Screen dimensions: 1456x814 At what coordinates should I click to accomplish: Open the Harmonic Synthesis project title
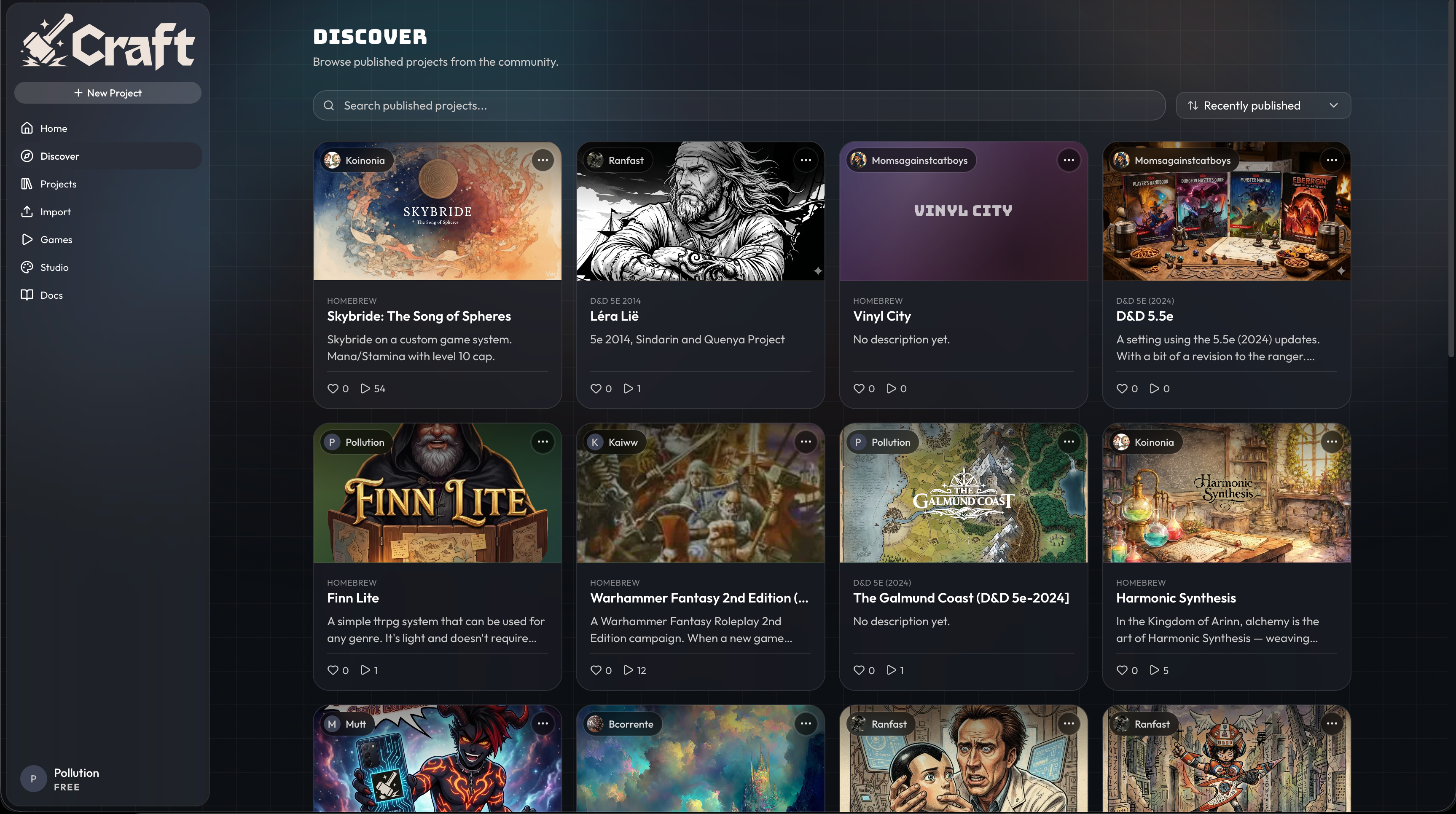[x=1176, y=597]
